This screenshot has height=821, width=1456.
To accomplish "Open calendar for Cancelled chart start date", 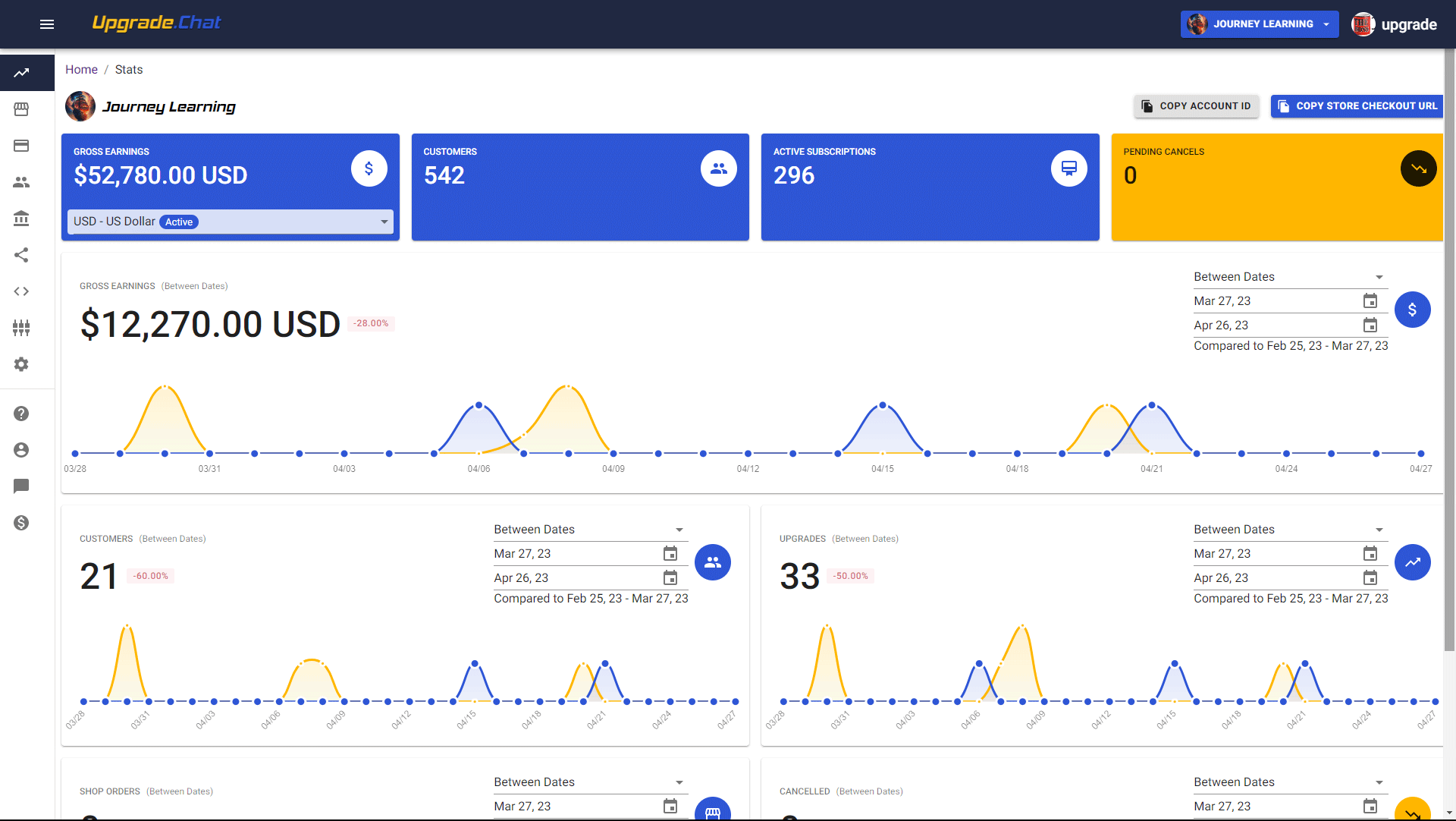I will tap(1370, 807).
